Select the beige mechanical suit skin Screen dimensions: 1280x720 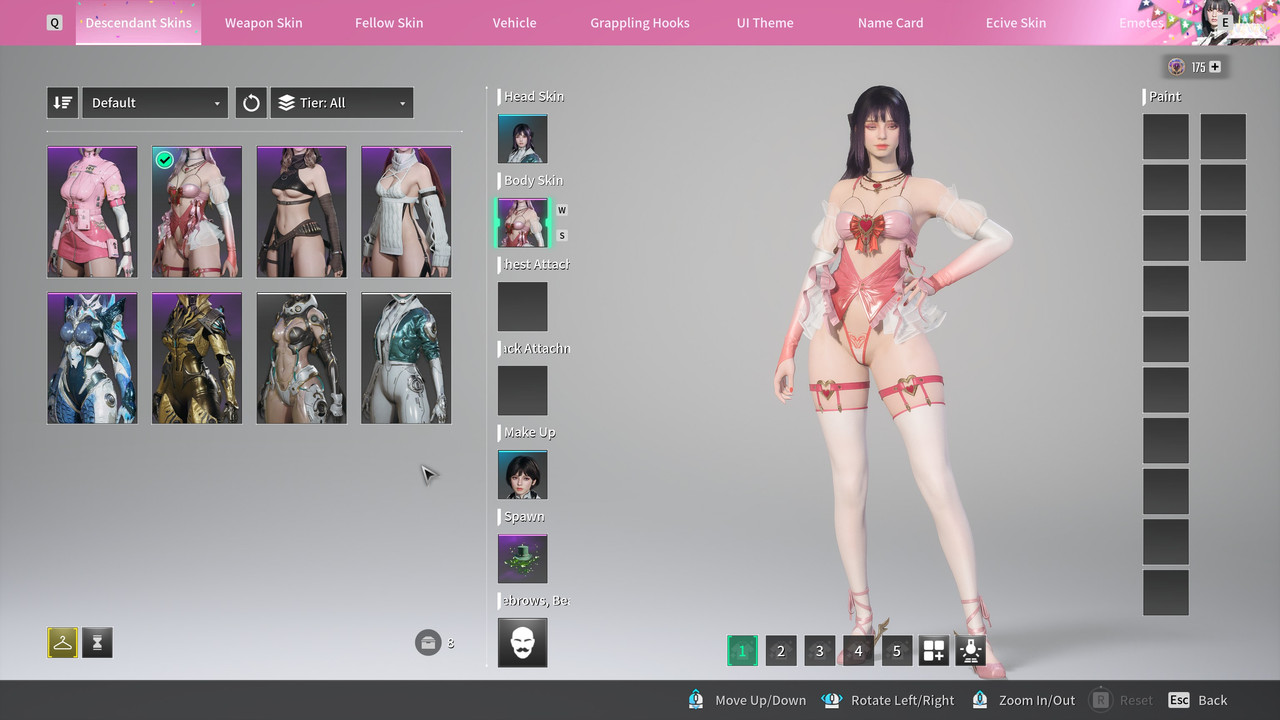(x=301, y=358)
